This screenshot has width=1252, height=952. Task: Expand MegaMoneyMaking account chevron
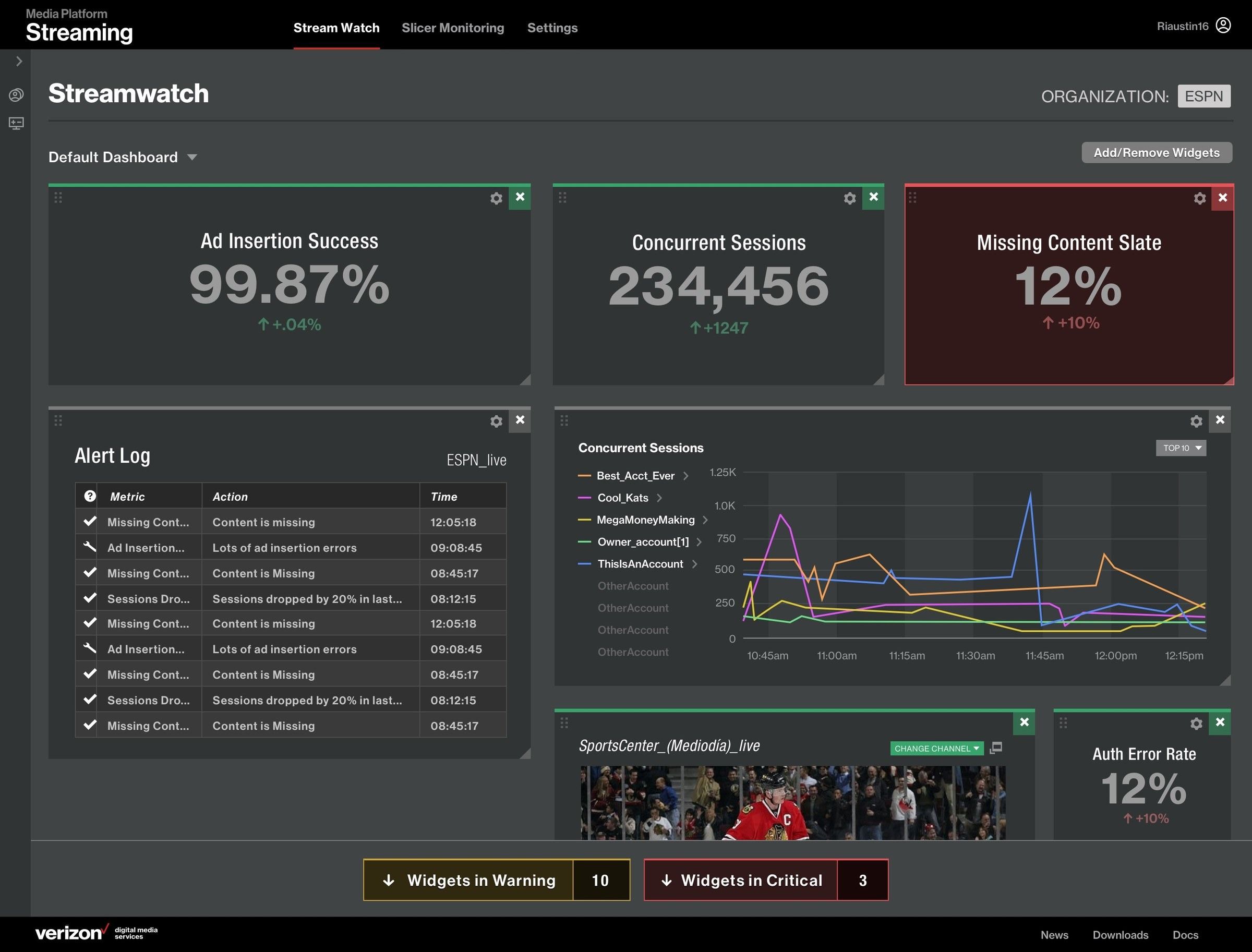click(705, 520)
